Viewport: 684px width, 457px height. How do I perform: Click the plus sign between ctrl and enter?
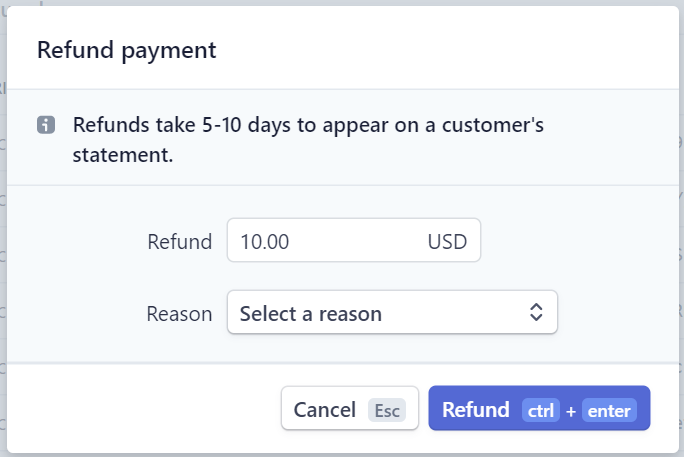tap(571, 411)
